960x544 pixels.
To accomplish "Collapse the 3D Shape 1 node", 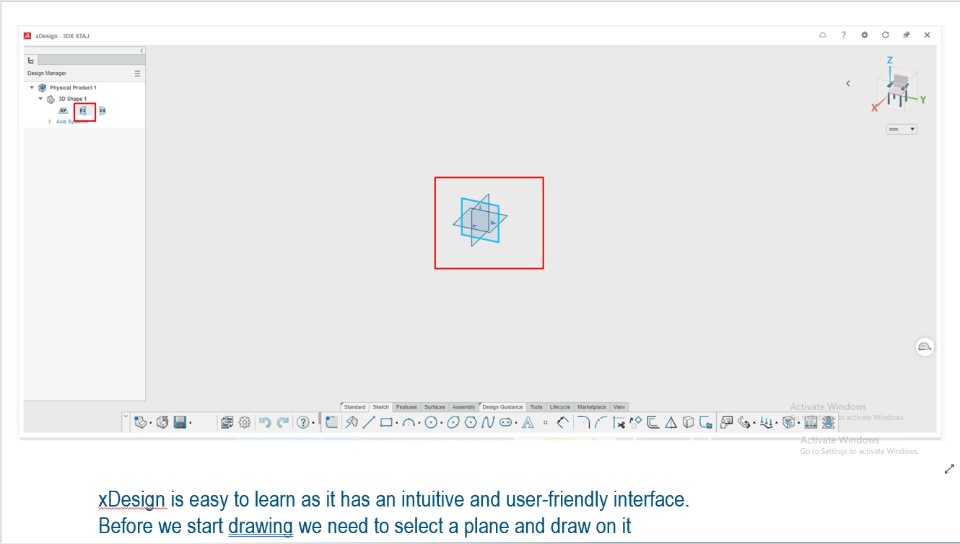I will click(x=41, y=99).
